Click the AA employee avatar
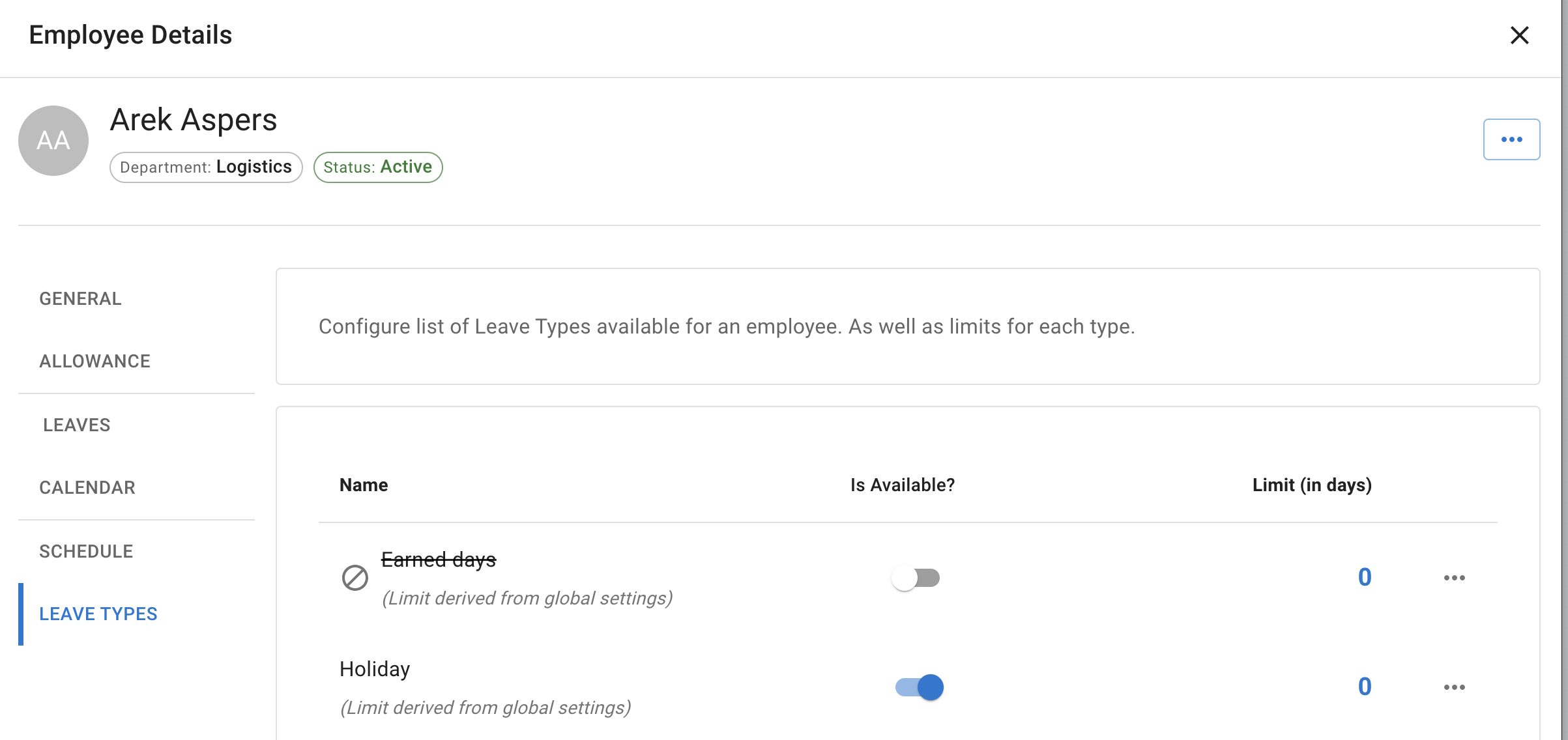Image resolution: width=1568 pixels, height=740 pixels. [x=53, y=140]
